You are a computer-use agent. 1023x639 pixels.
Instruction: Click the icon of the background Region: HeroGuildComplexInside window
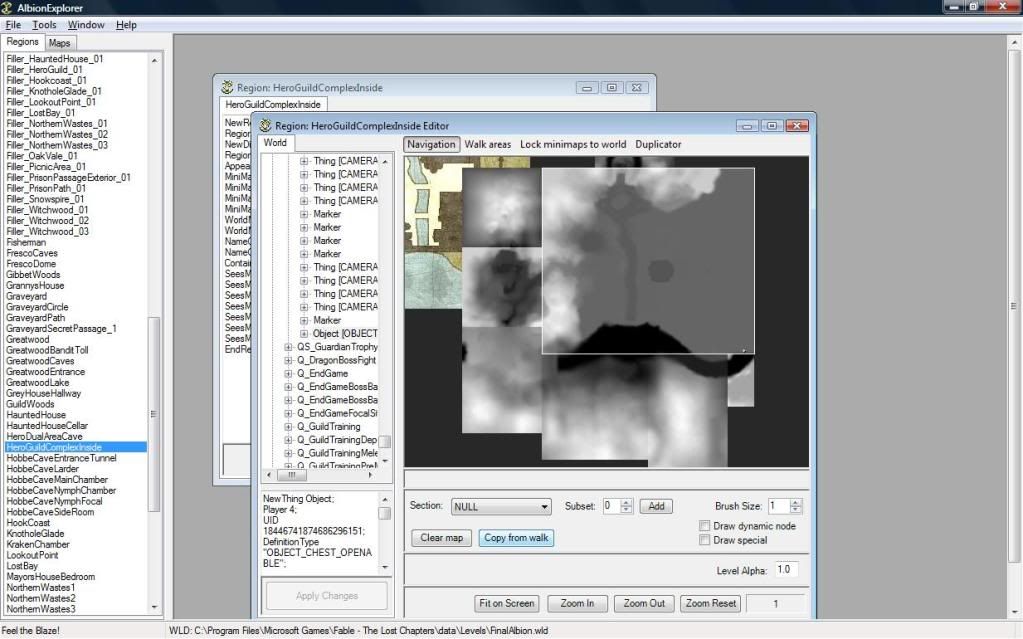(x=227, y=87)
